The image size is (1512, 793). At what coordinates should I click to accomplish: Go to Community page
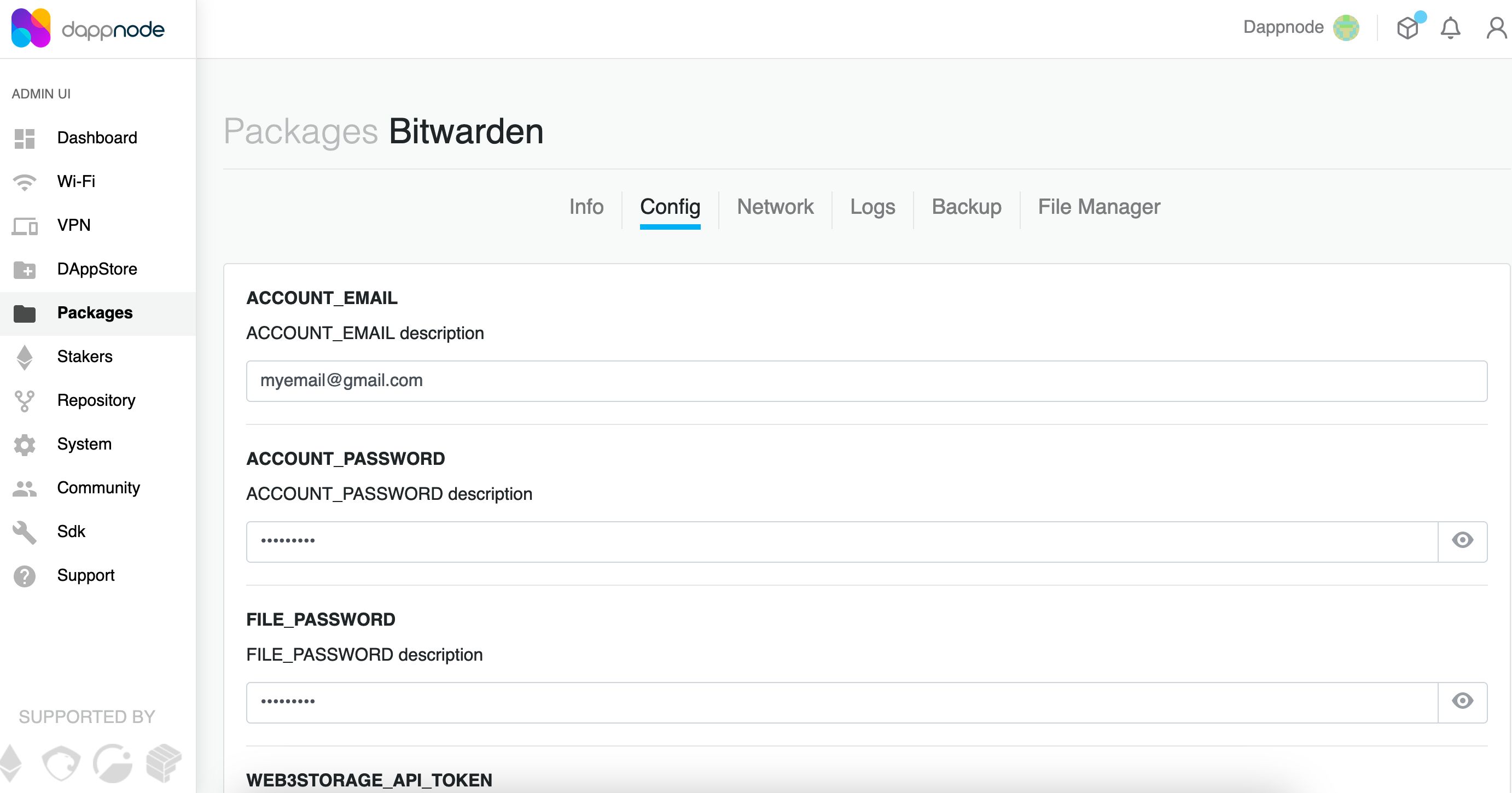tap(97, 488)
